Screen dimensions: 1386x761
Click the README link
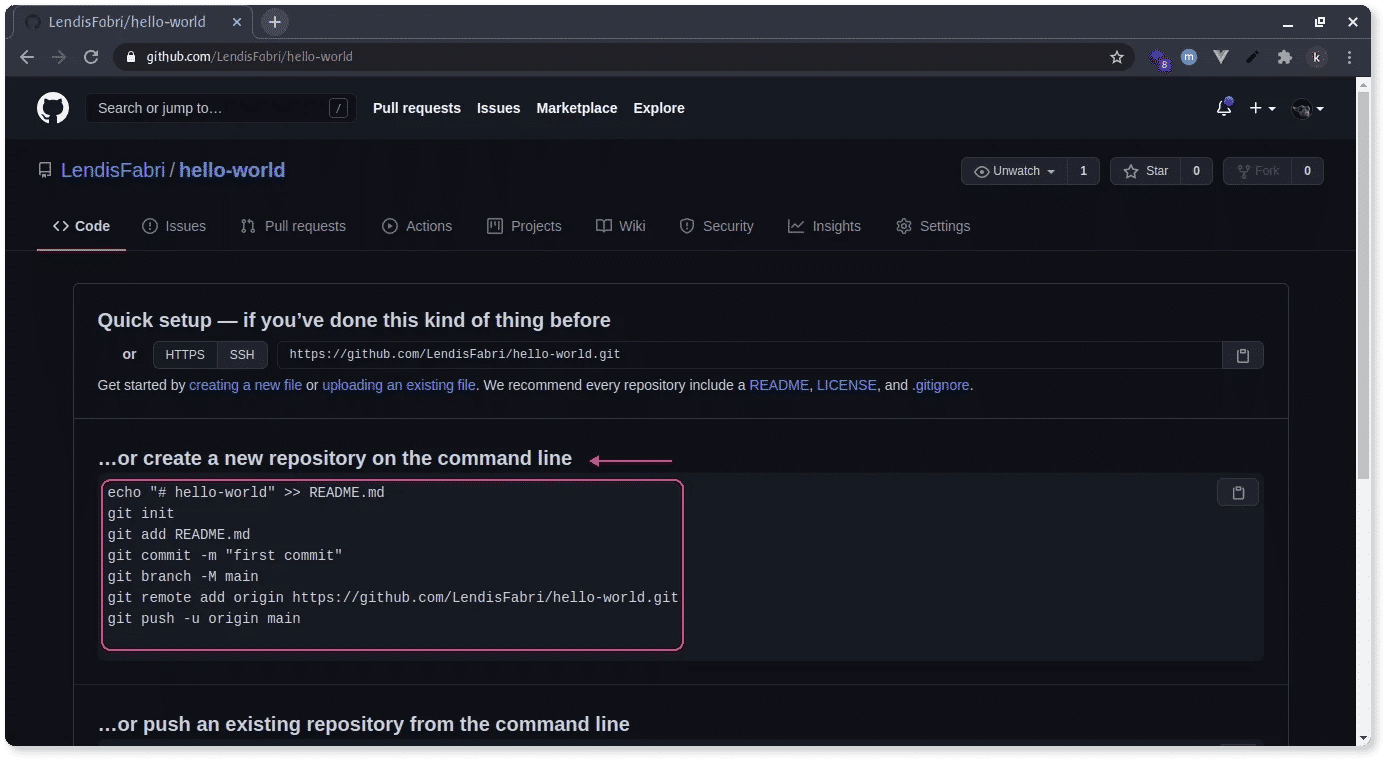(779, 385)
